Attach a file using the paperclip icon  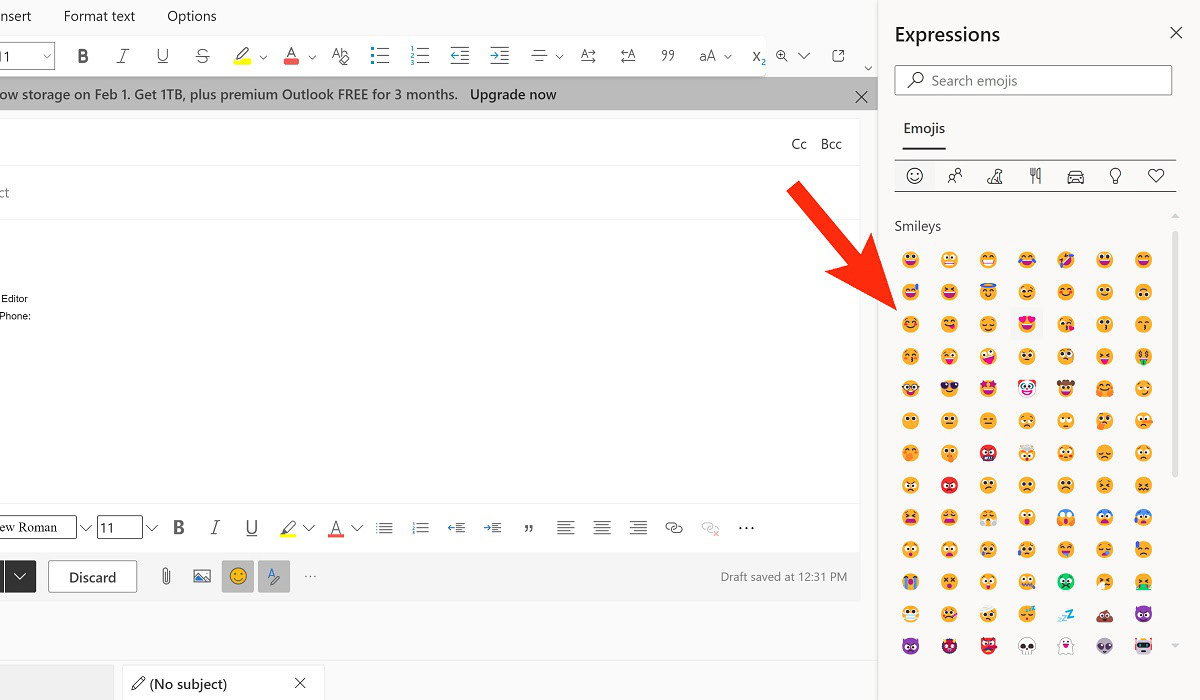point(166,576)
